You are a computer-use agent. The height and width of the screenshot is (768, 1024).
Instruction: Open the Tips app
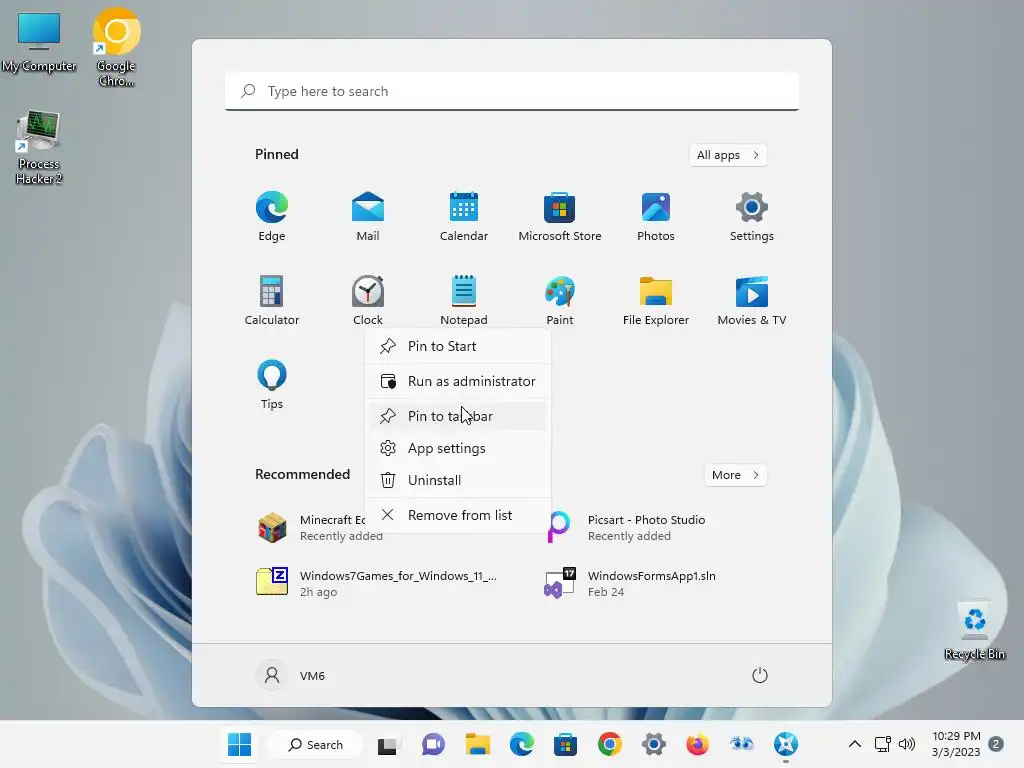pos(272,385)
